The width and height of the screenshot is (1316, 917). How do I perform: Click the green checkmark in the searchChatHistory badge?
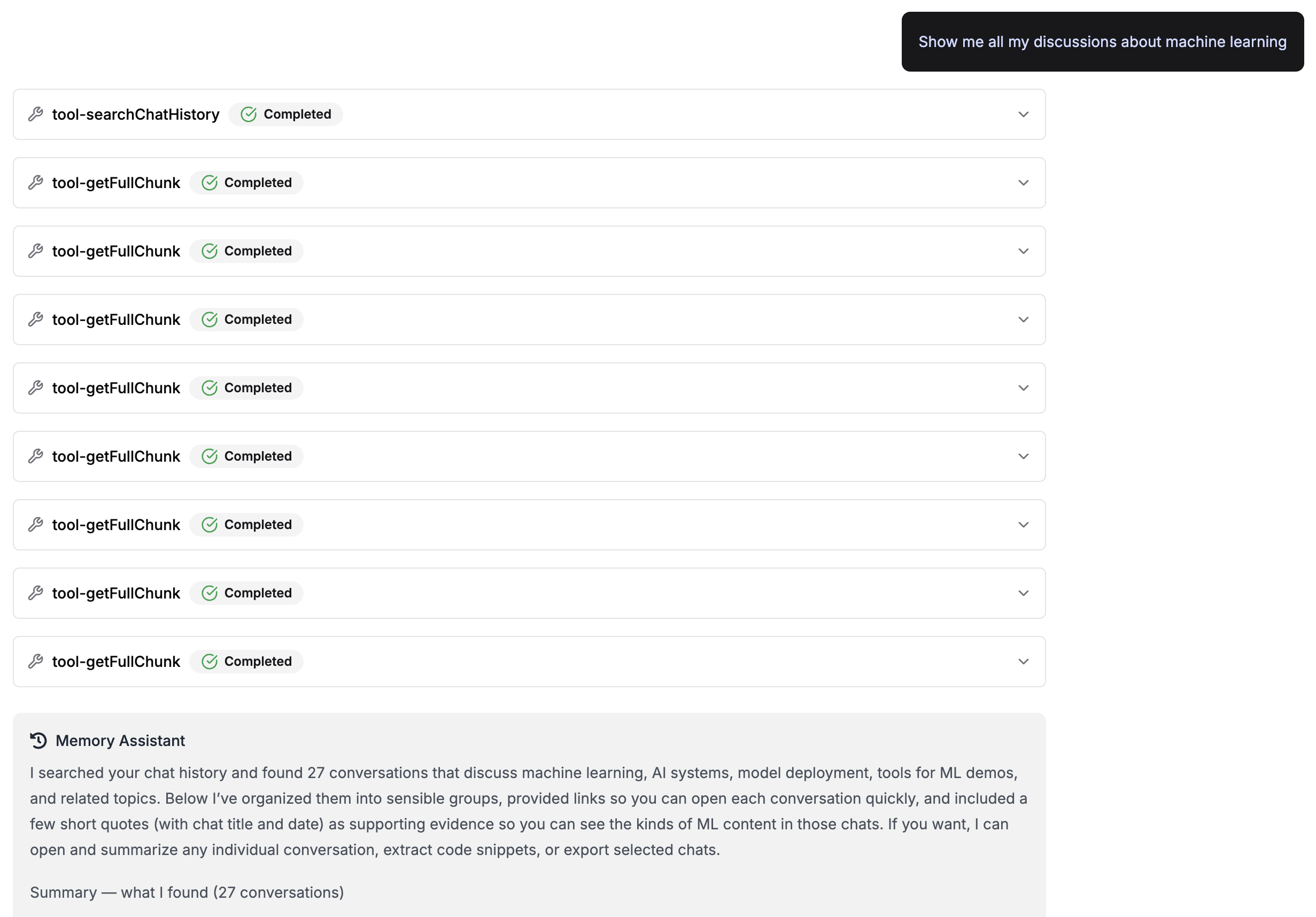click(249, 114)
